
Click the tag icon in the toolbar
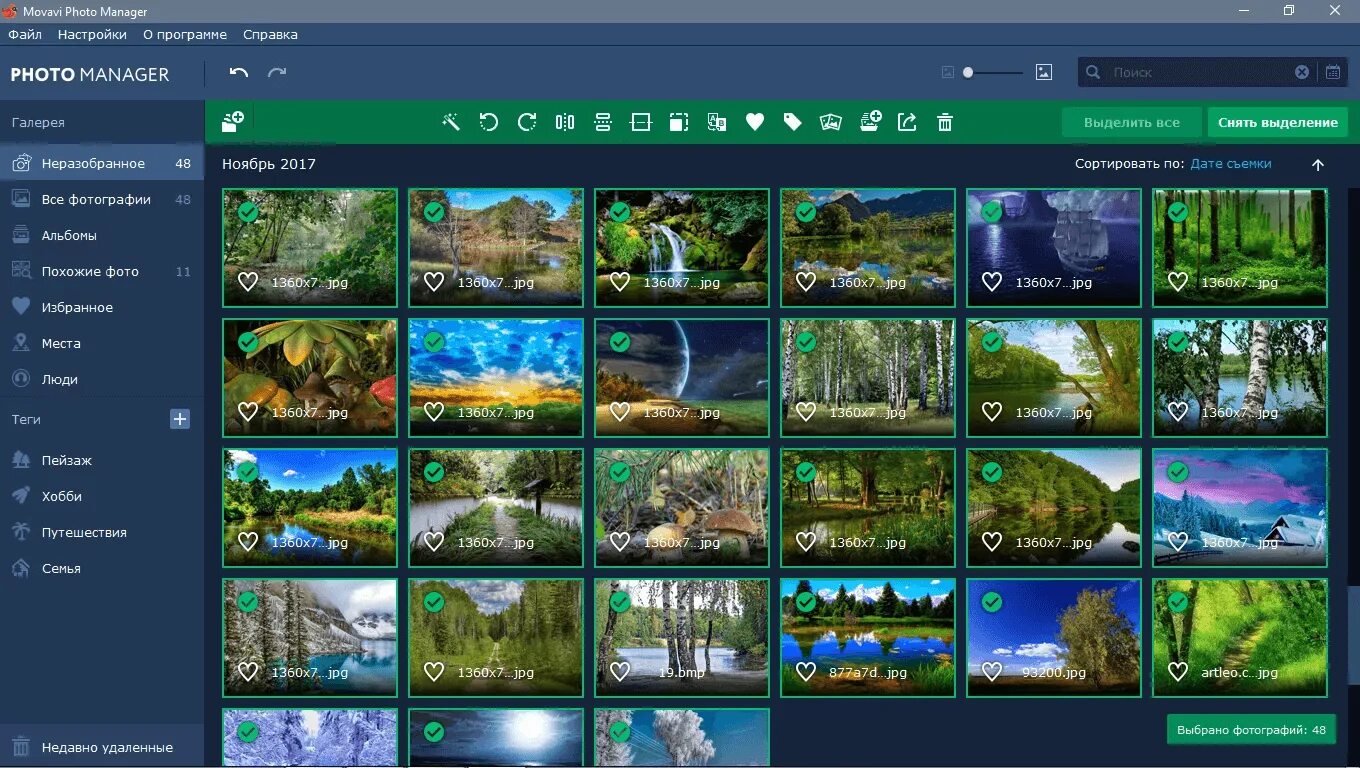pos(793,122)
